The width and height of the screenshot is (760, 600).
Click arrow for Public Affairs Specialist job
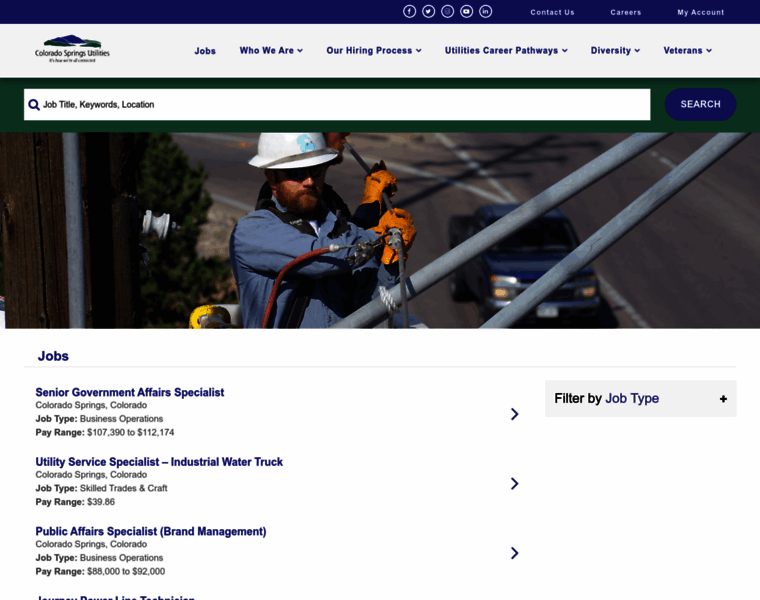click(x=515, y=553)
